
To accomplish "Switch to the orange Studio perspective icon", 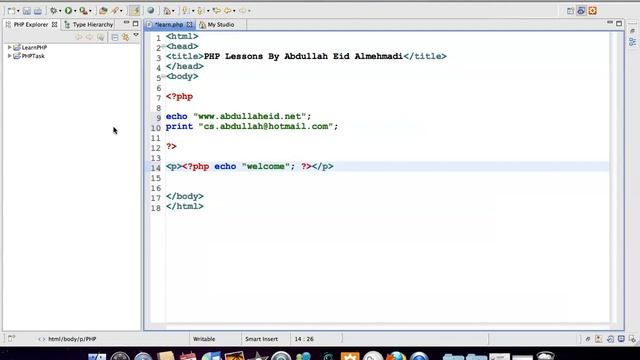I will point(593,11).
